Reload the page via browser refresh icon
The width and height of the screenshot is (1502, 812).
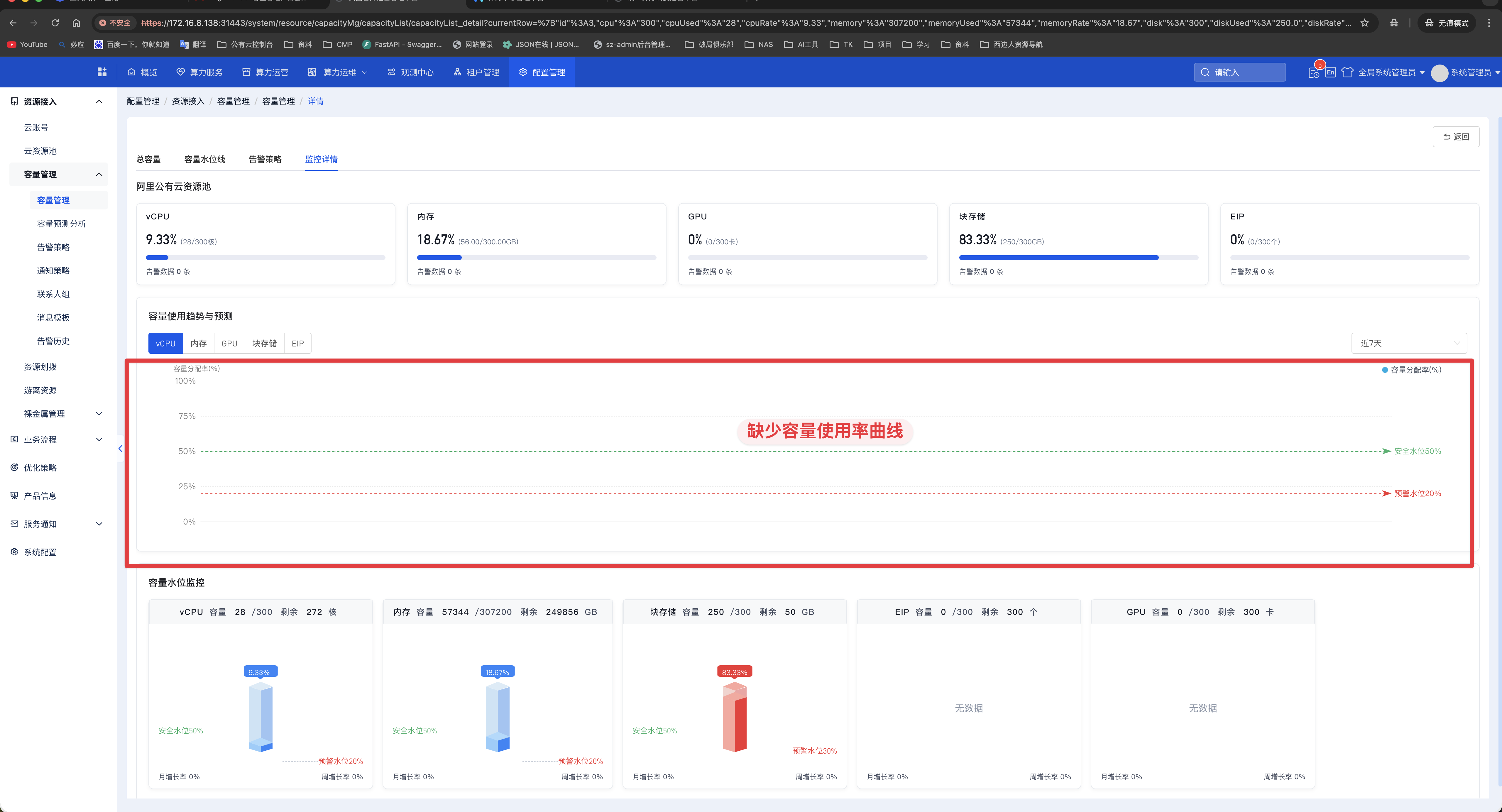click(55, 23)
